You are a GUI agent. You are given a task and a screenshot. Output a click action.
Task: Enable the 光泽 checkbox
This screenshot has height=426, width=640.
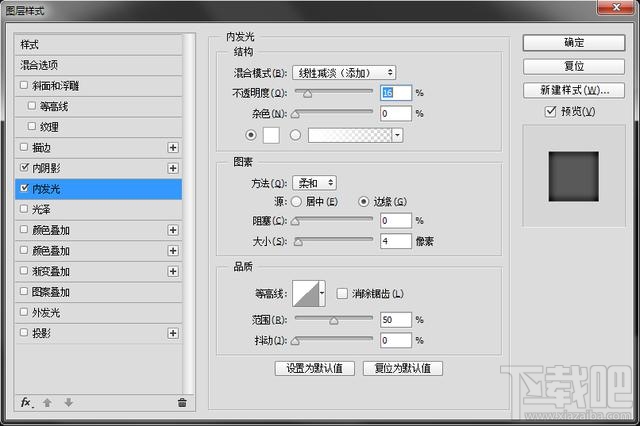[x=24, y=209]
